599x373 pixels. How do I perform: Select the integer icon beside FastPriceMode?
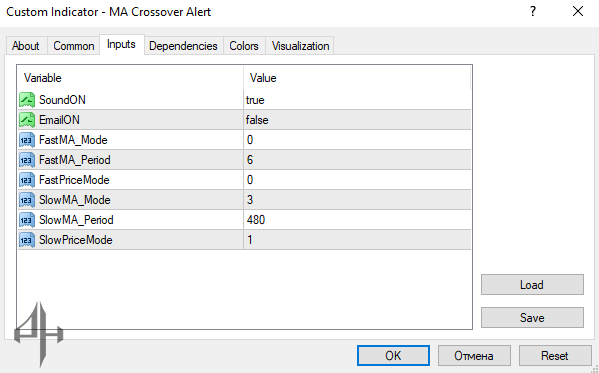tap(27, 180)
